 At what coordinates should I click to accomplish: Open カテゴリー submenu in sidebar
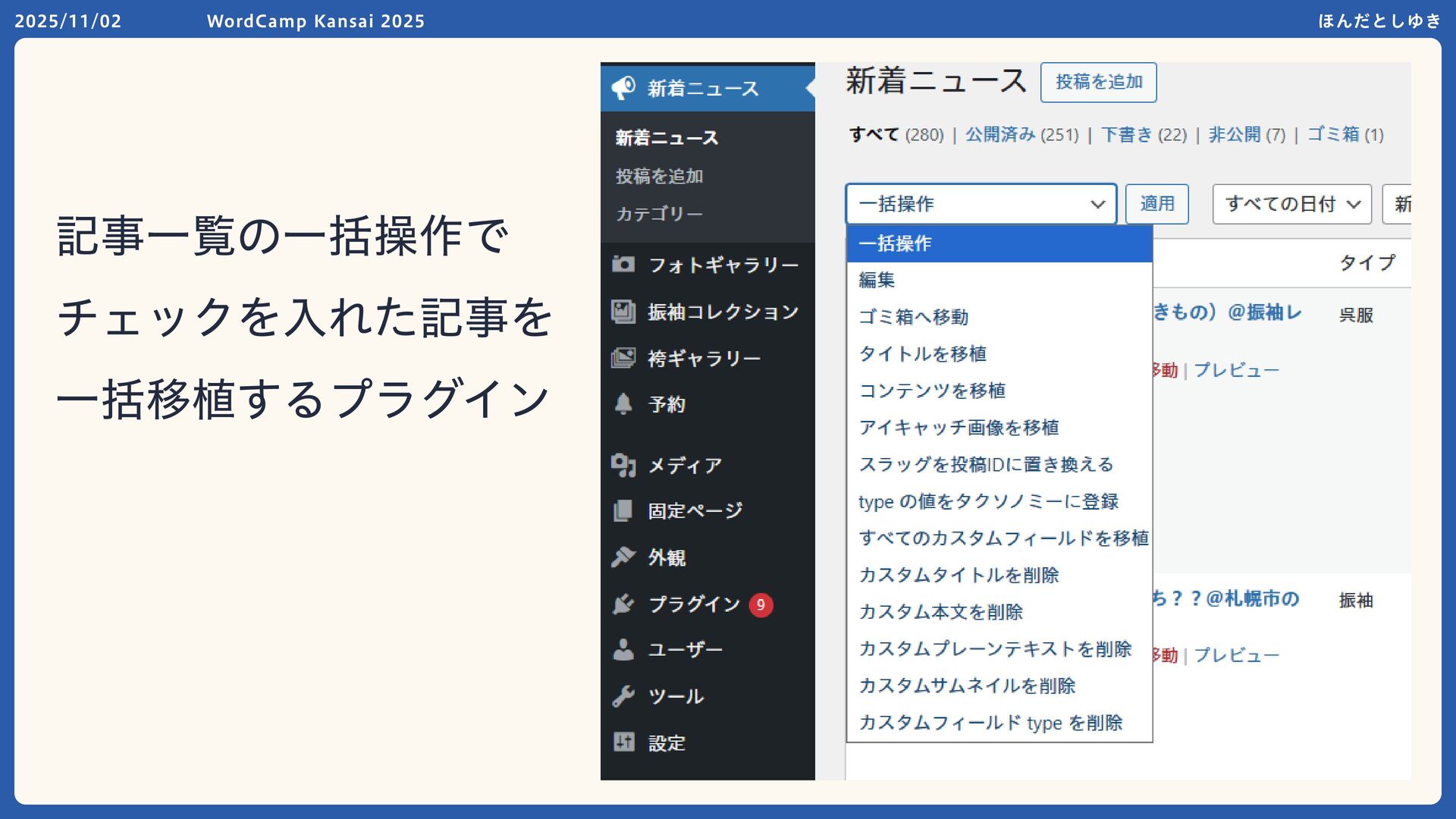(658, 214)
